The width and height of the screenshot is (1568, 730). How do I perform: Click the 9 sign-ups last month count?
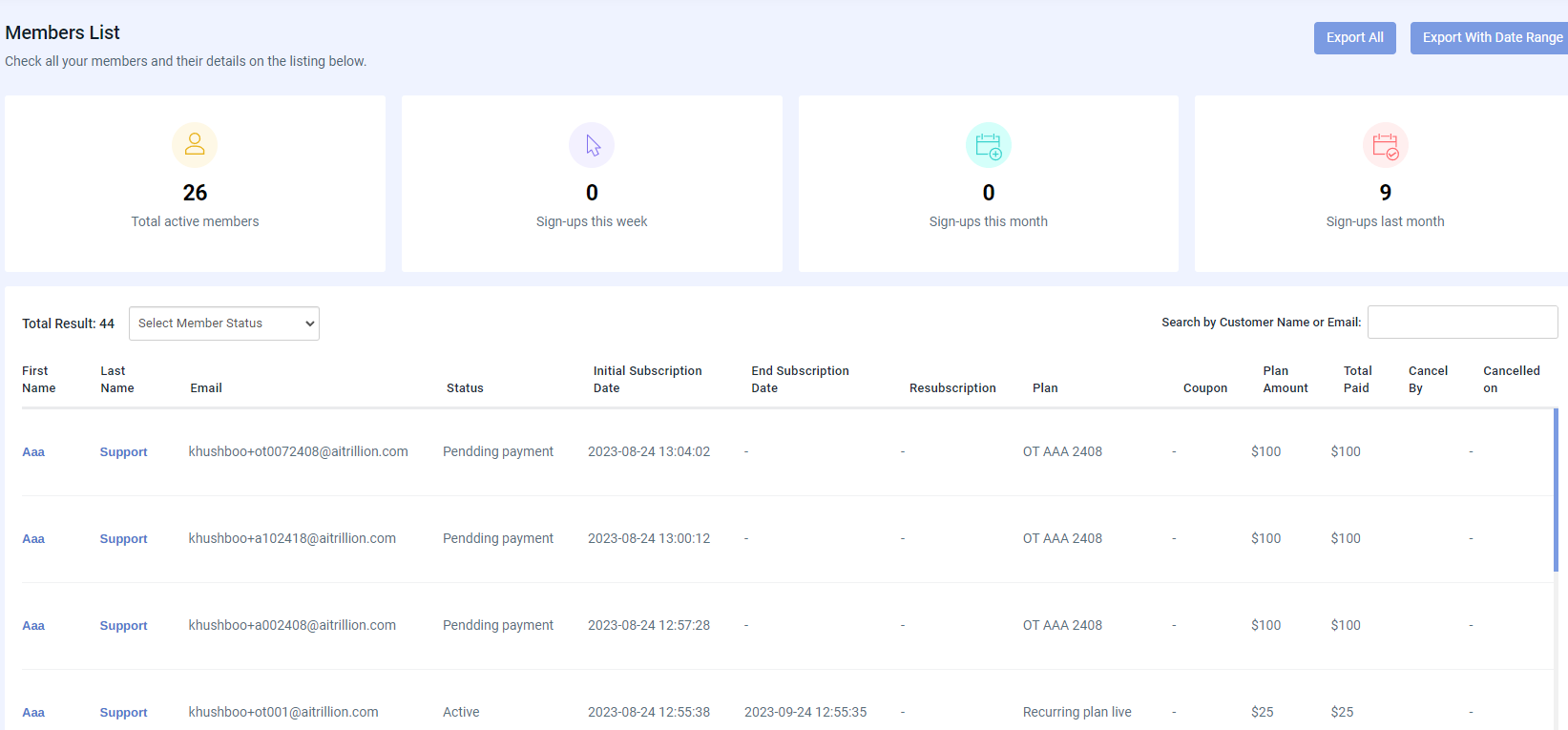pos(1386,193)
